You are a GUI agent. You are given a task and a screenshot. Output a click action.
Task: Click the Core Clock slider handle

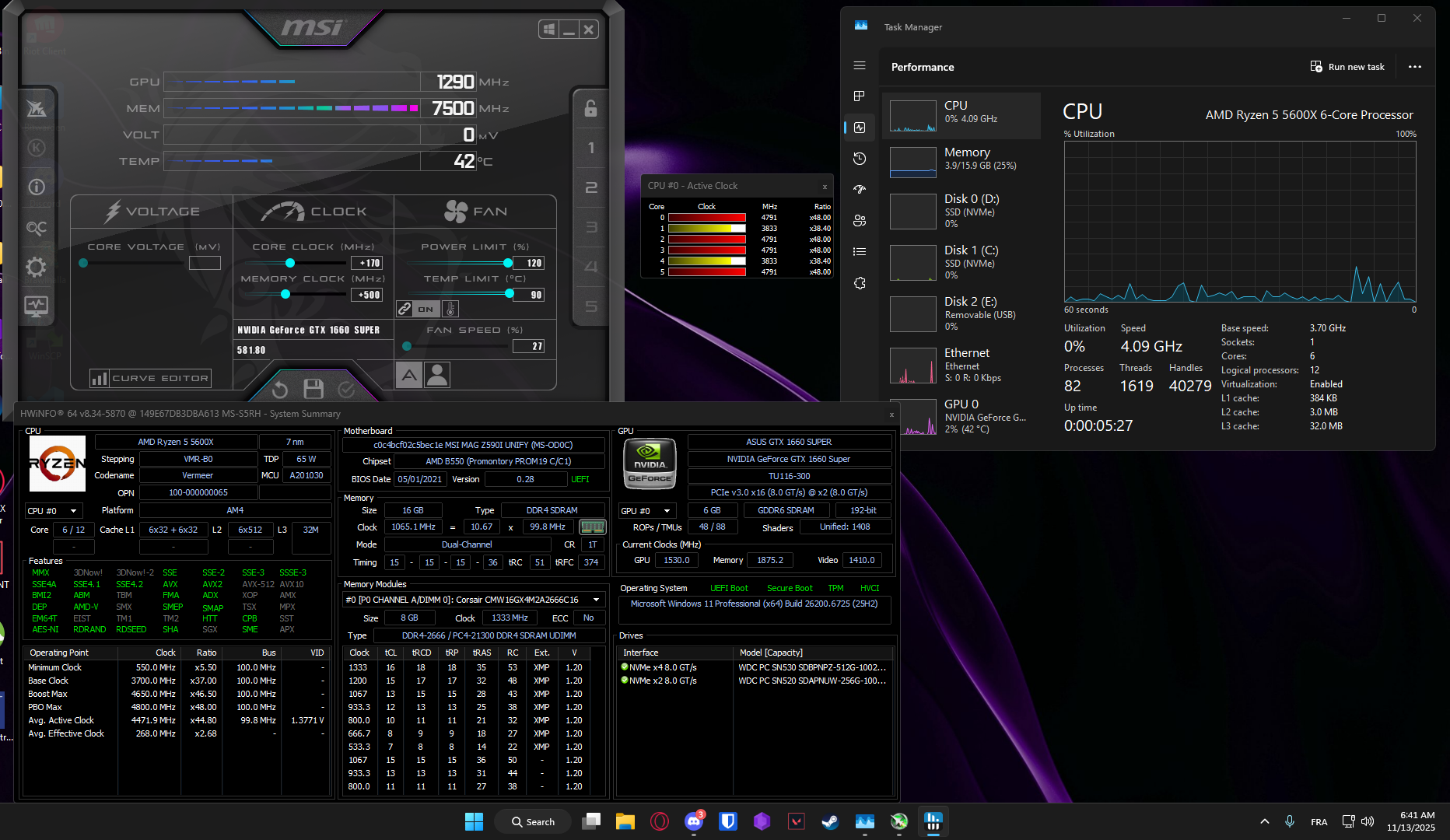(x=289, y=263)
